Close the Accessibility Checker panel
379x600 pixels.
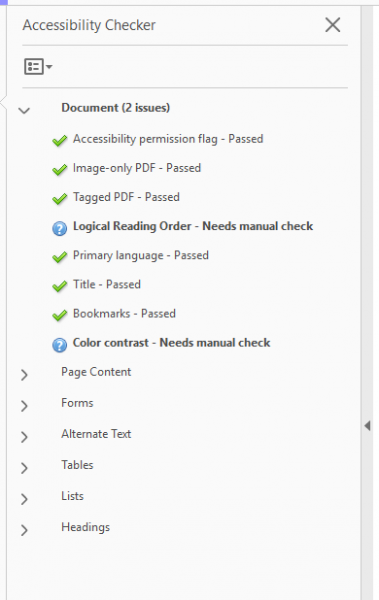(332, 25)
